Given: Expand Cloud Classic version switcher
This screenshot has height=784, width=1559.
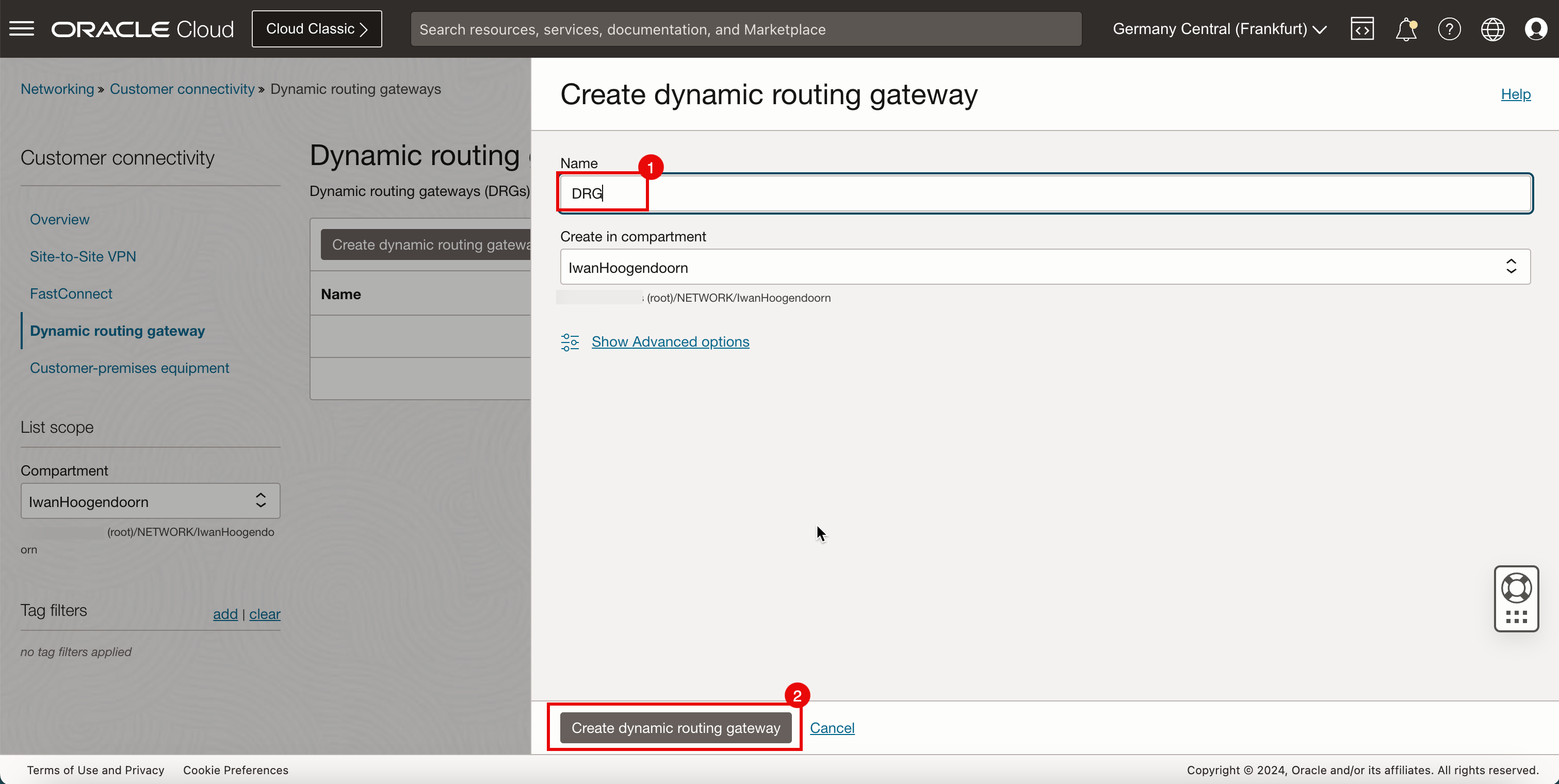Looking at the screenshot, I should [x=316, y=28].
